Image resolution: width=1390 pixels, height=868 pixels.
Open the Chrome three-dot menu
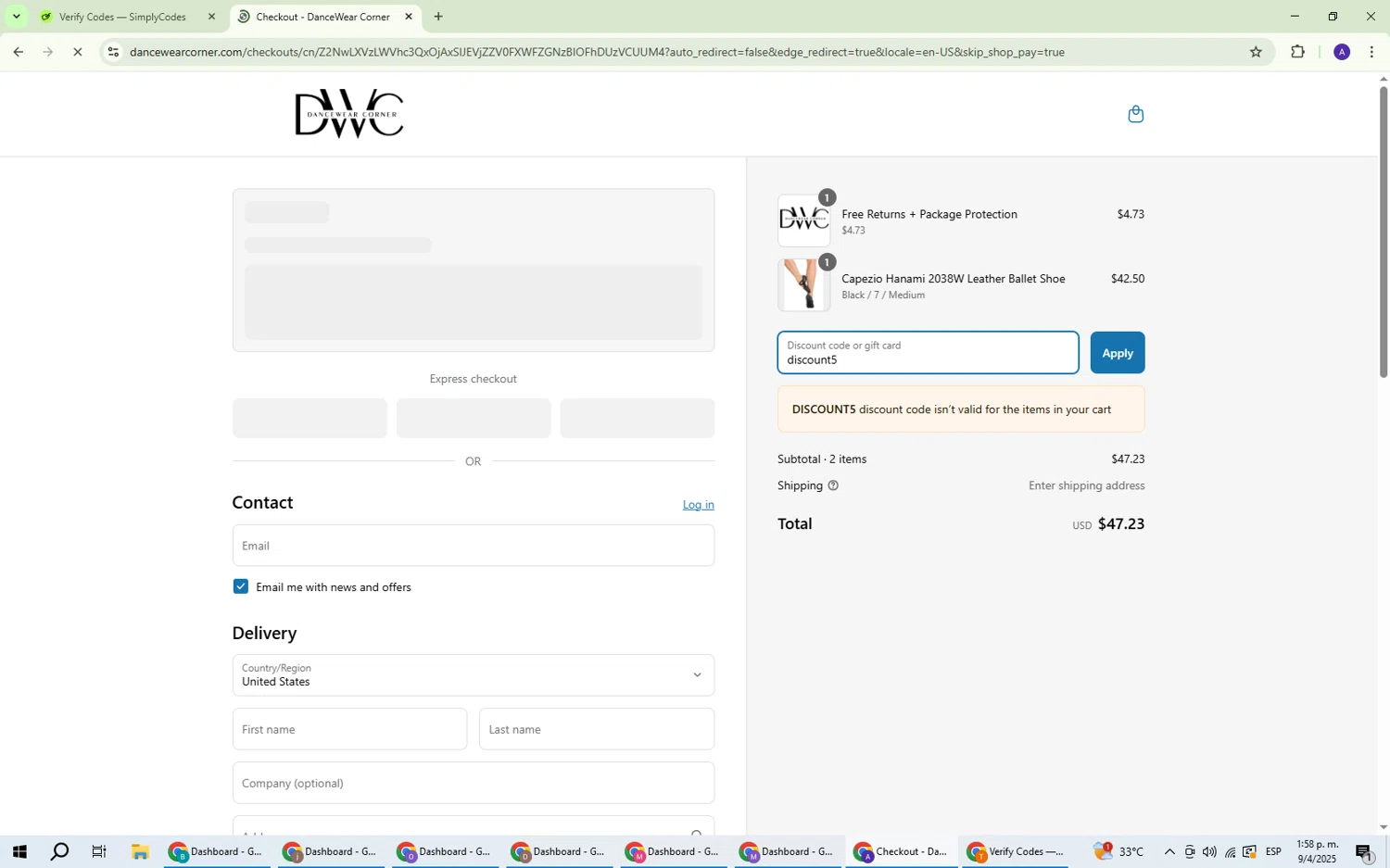pos(1371,52)
